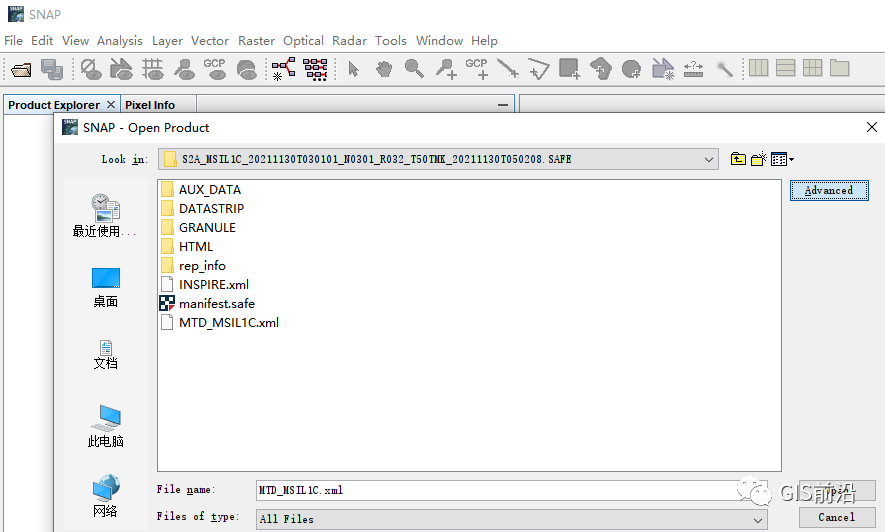Open the Layer menu
This screenshot has width=885, height=532.
167,41
